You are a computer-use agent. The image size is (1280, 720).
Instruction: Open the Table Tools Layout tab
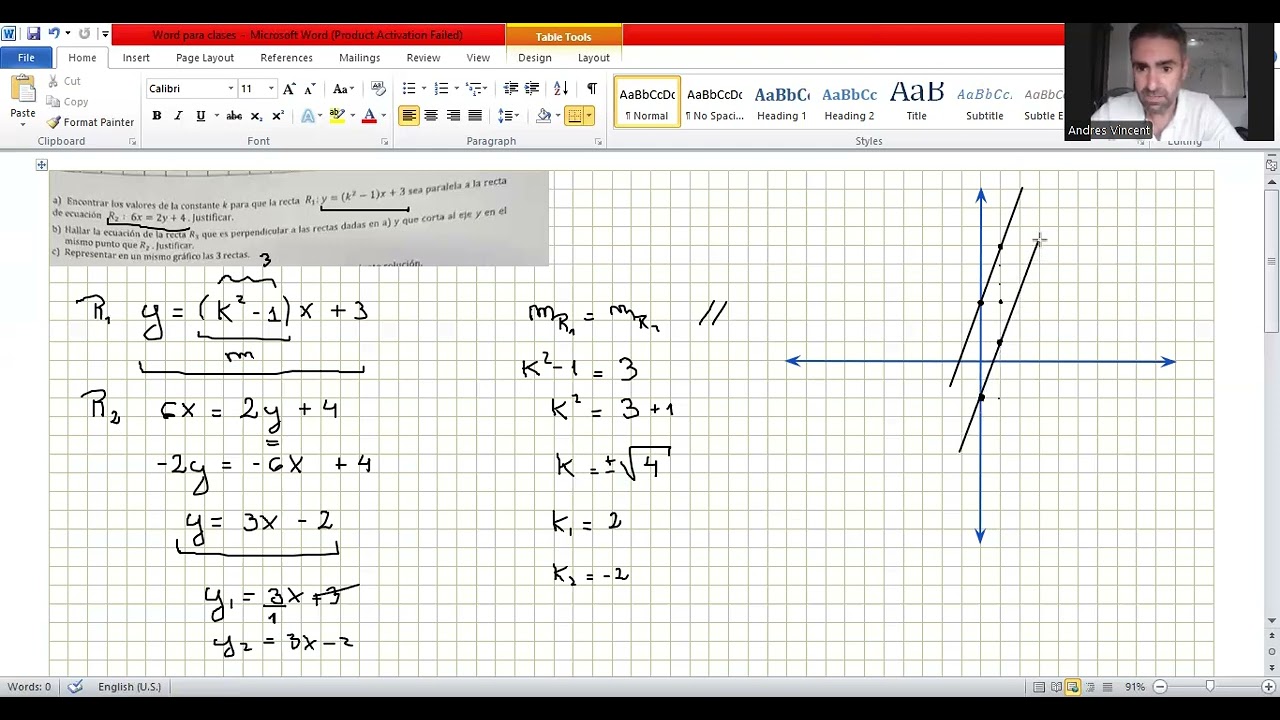pyautogui.click(x=593, y=58)
